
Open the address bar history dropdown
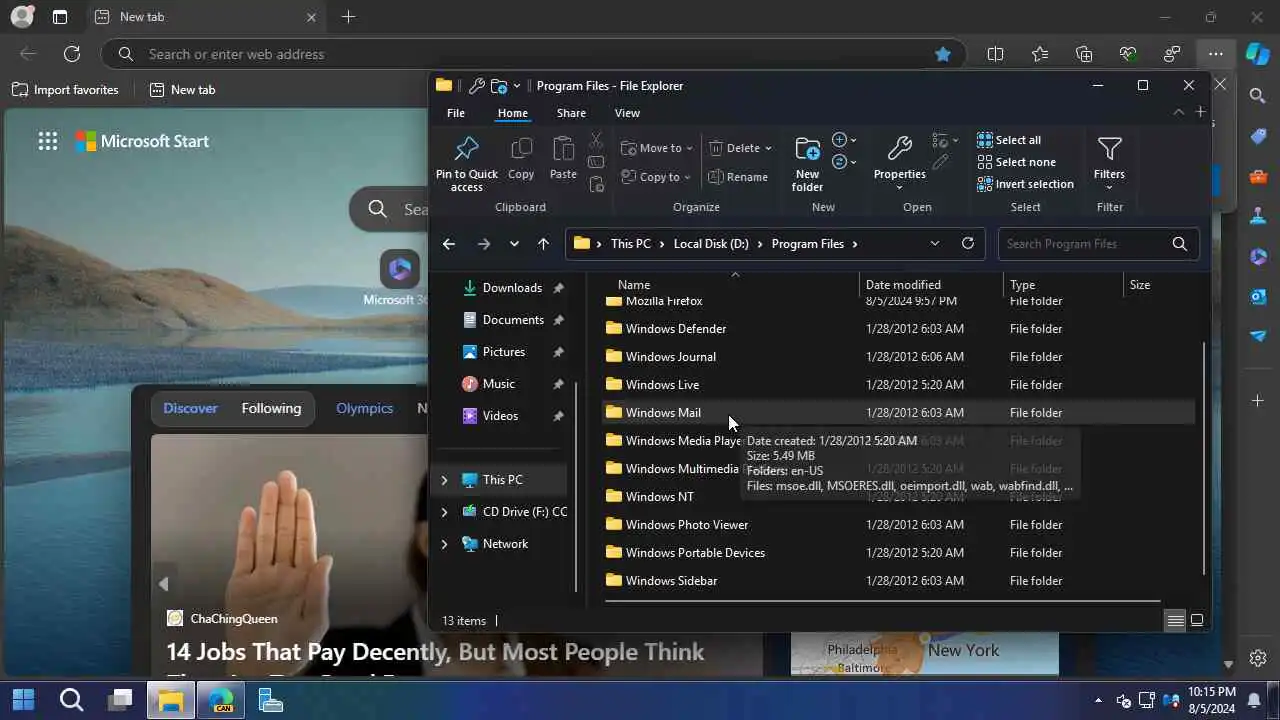click(x=935, y=243)
